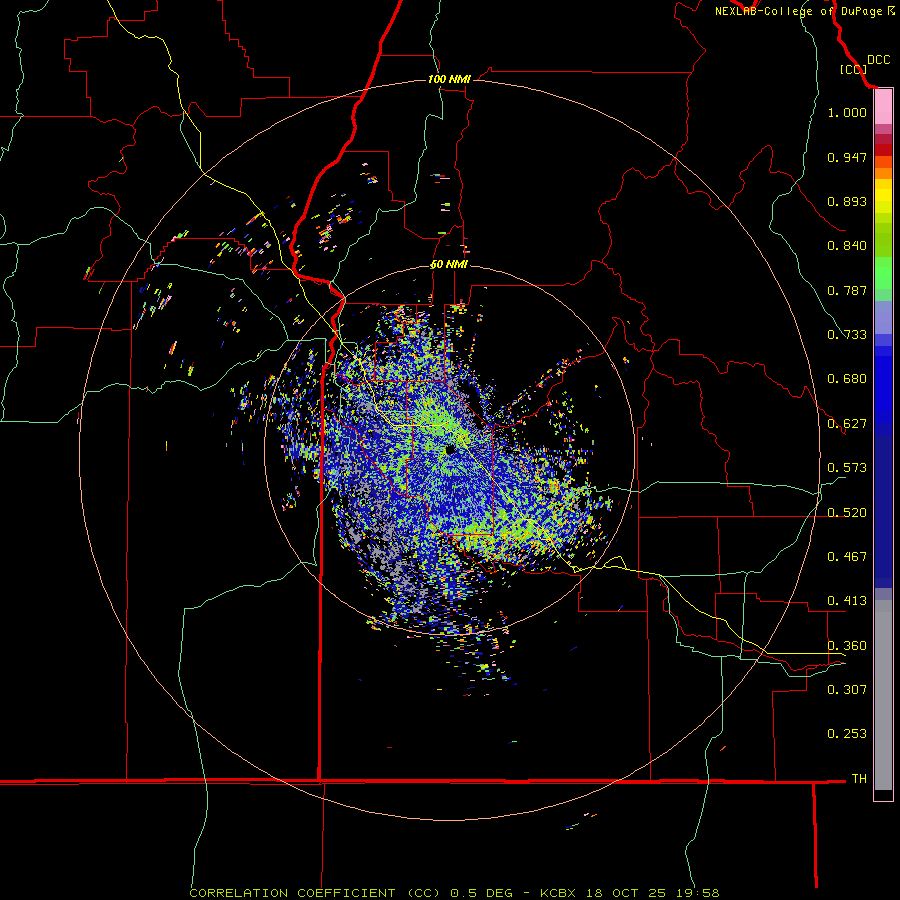This screenshot has height=900, width=900.
Task: Select the 0.680 scale value
Action: point(847,379)
